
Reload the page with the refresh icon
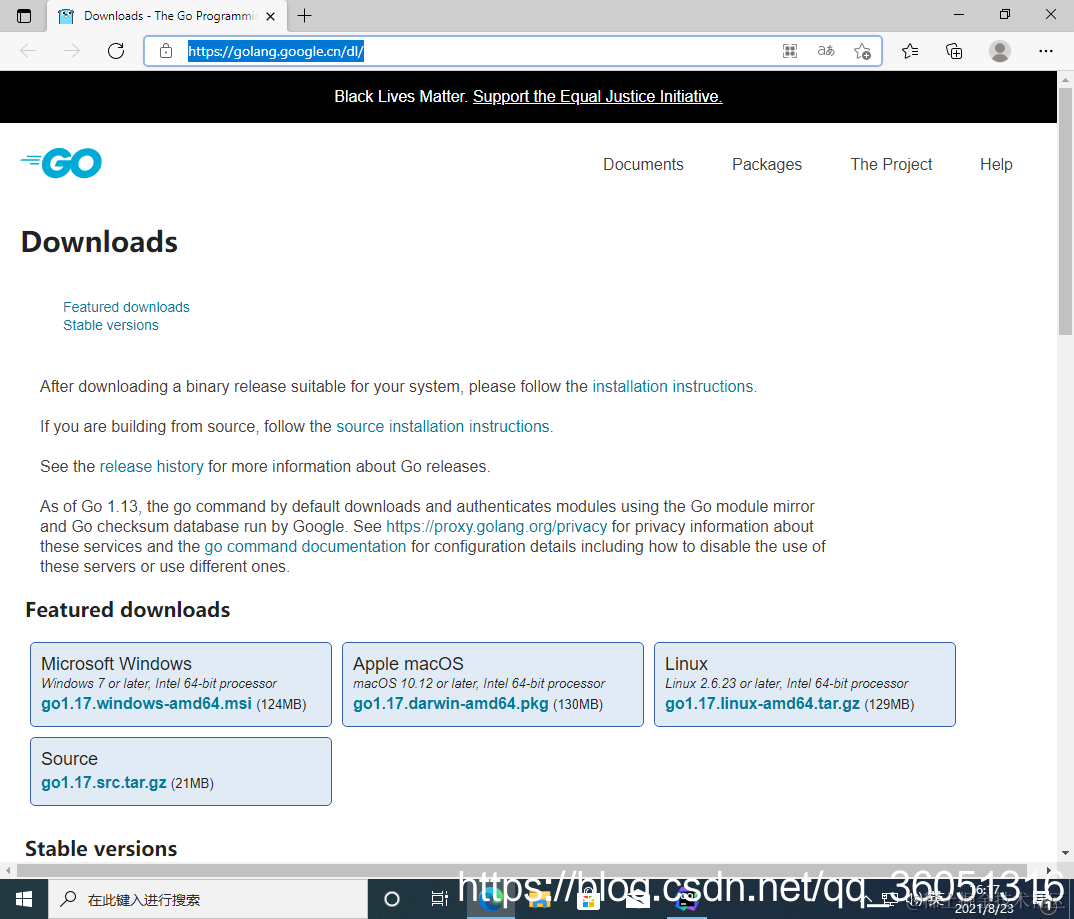pos(116,51)
